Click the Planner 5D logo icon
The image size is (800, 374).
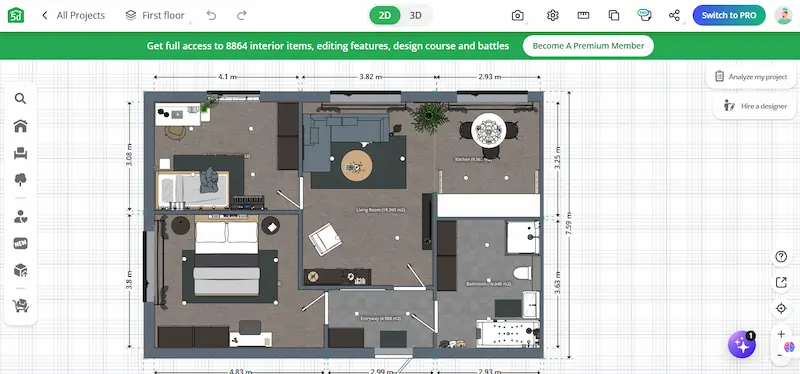click(16, 15)
